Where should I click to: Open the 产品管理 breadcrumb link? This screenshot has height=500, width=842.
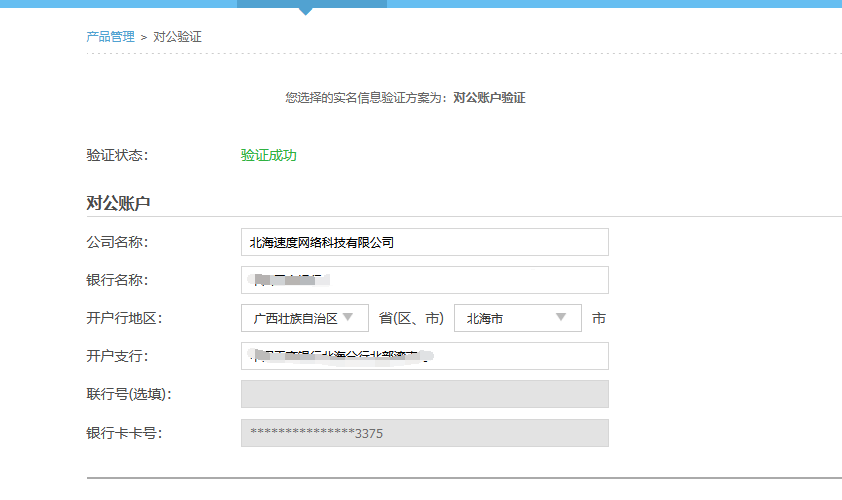coord(110,37)
